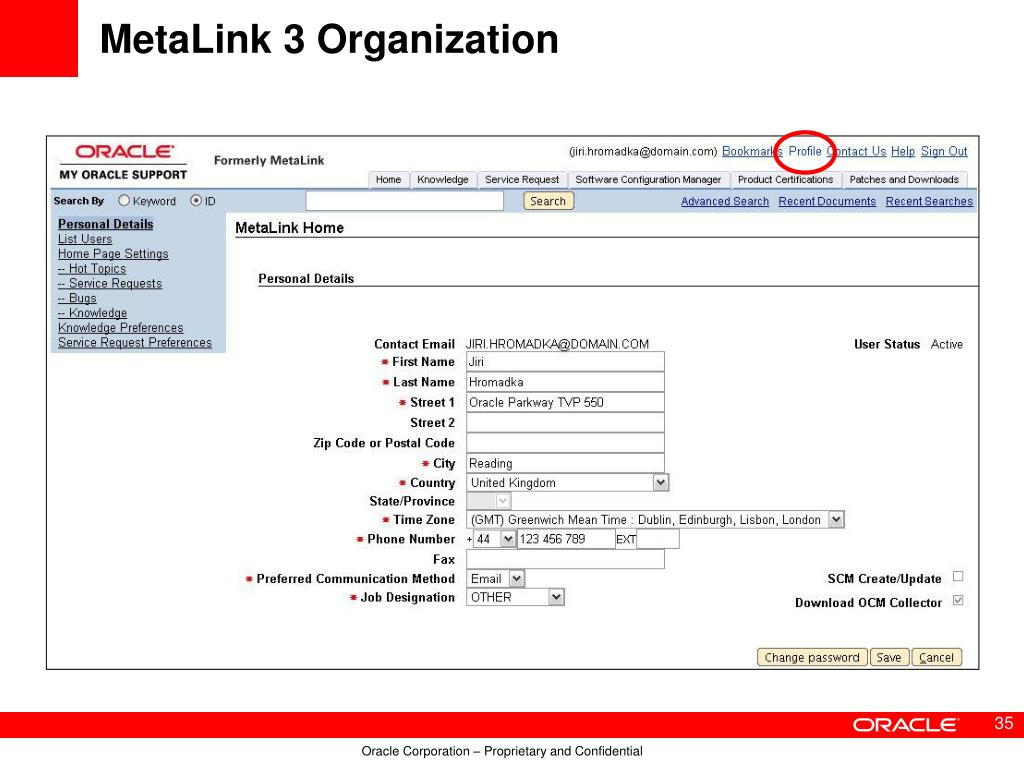Click the Zip Code or Postal Code field
1024x768 pixels.
[565, 443]
